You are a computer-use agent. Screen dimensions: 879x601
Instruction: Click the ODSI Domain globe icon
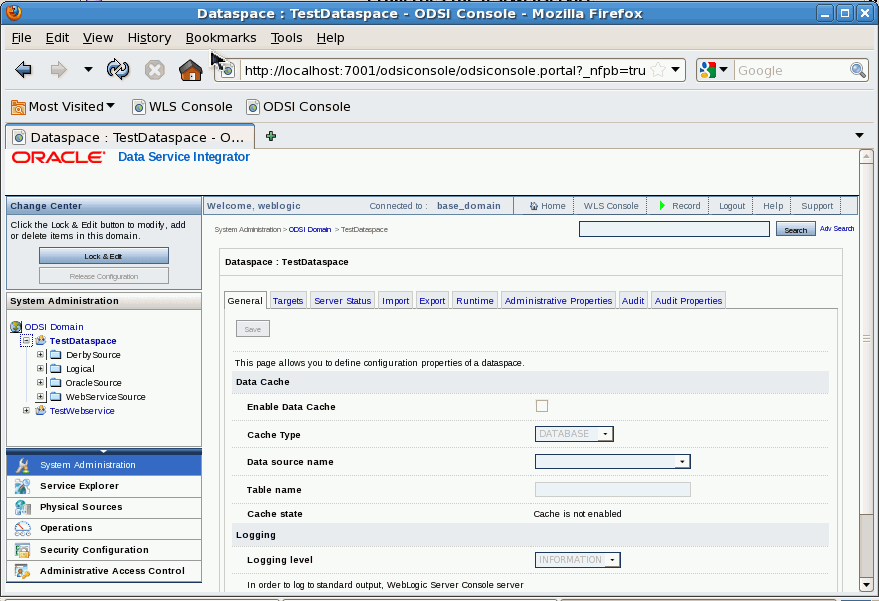pyautogui.click(x=16, y=327)
